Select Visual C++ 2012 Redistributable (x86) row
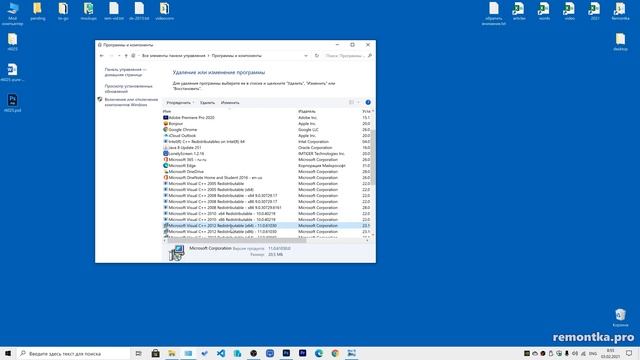Image resolution: width=640 pixels, height=360 pixels. tap(267, 231)
